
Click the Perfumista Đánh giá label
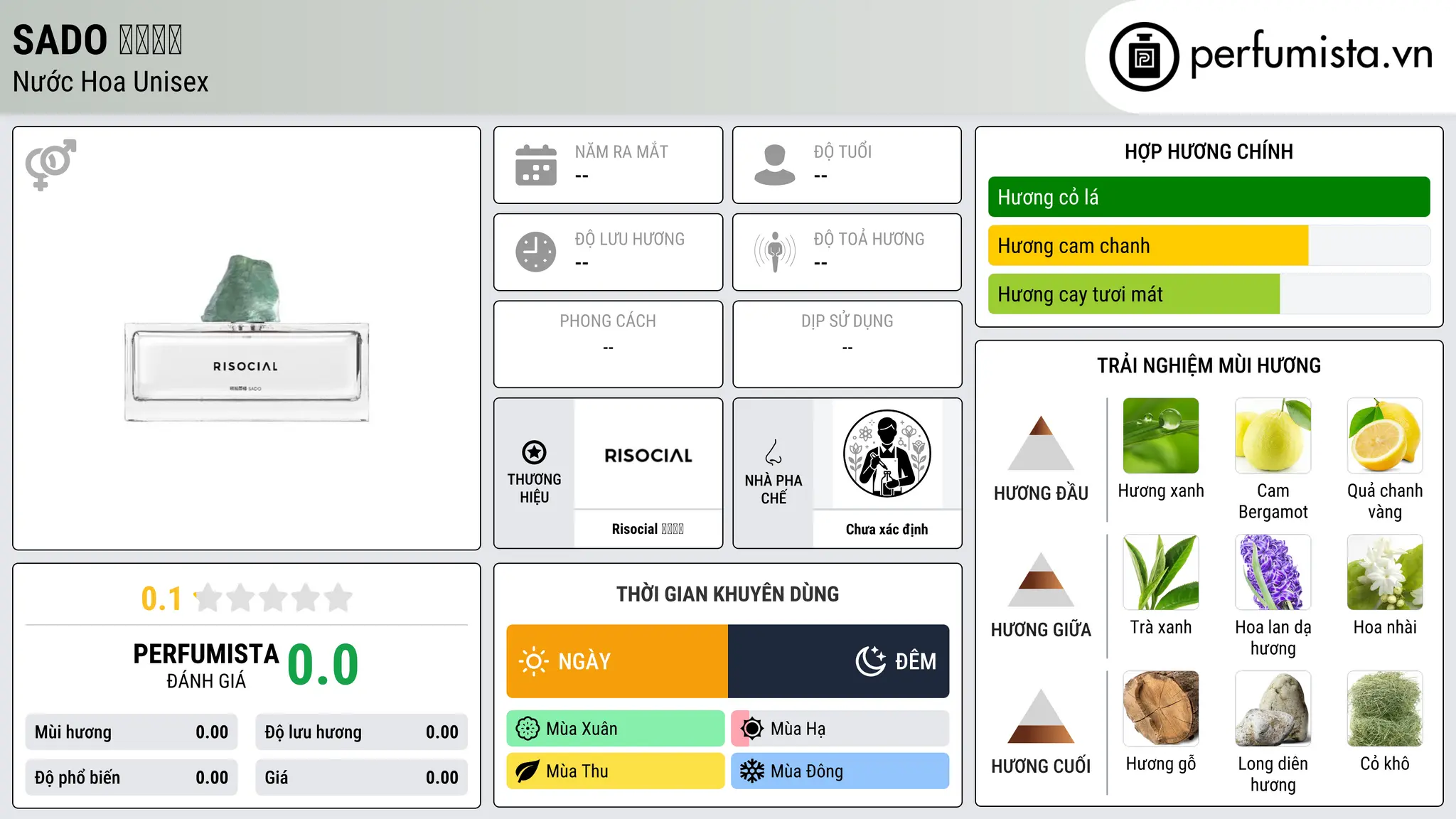coord(206,665)
